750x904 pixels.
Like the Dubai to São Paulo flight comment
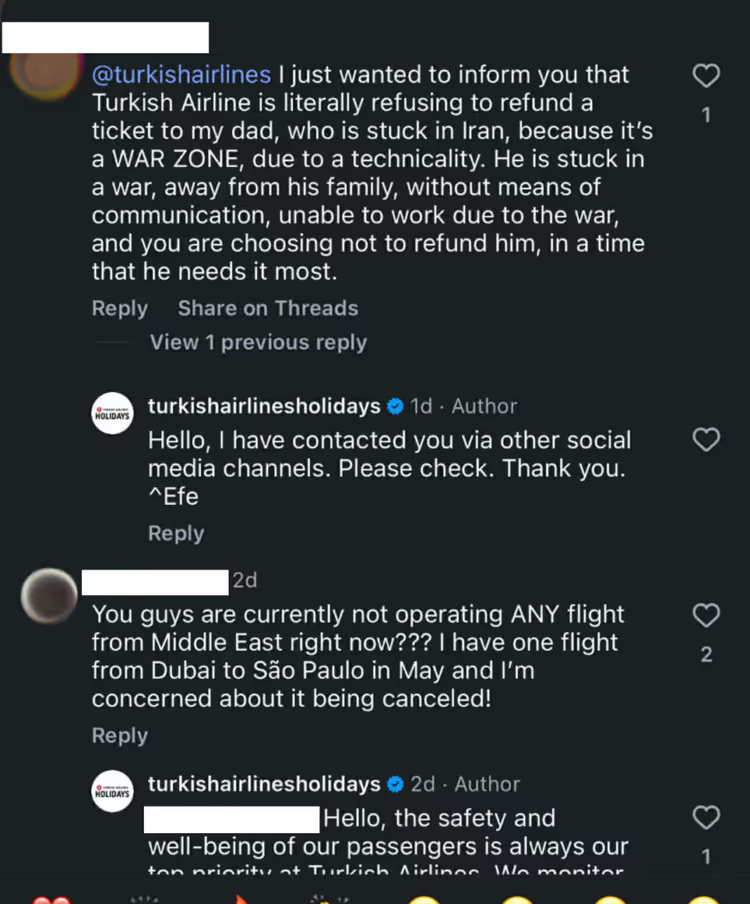pos(706,615)
